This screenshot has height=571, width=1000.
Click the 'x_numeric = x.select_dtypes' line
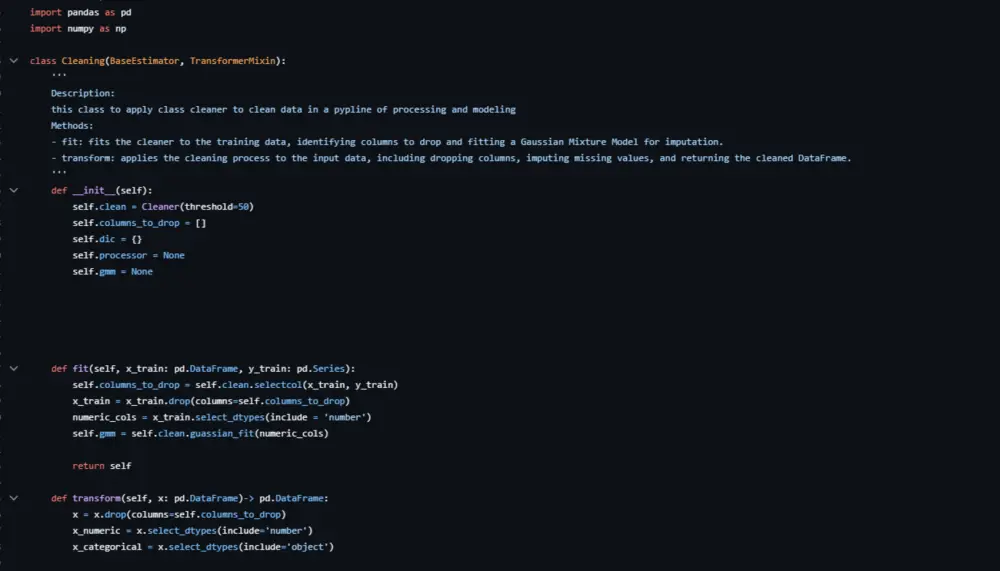point(193,530)
